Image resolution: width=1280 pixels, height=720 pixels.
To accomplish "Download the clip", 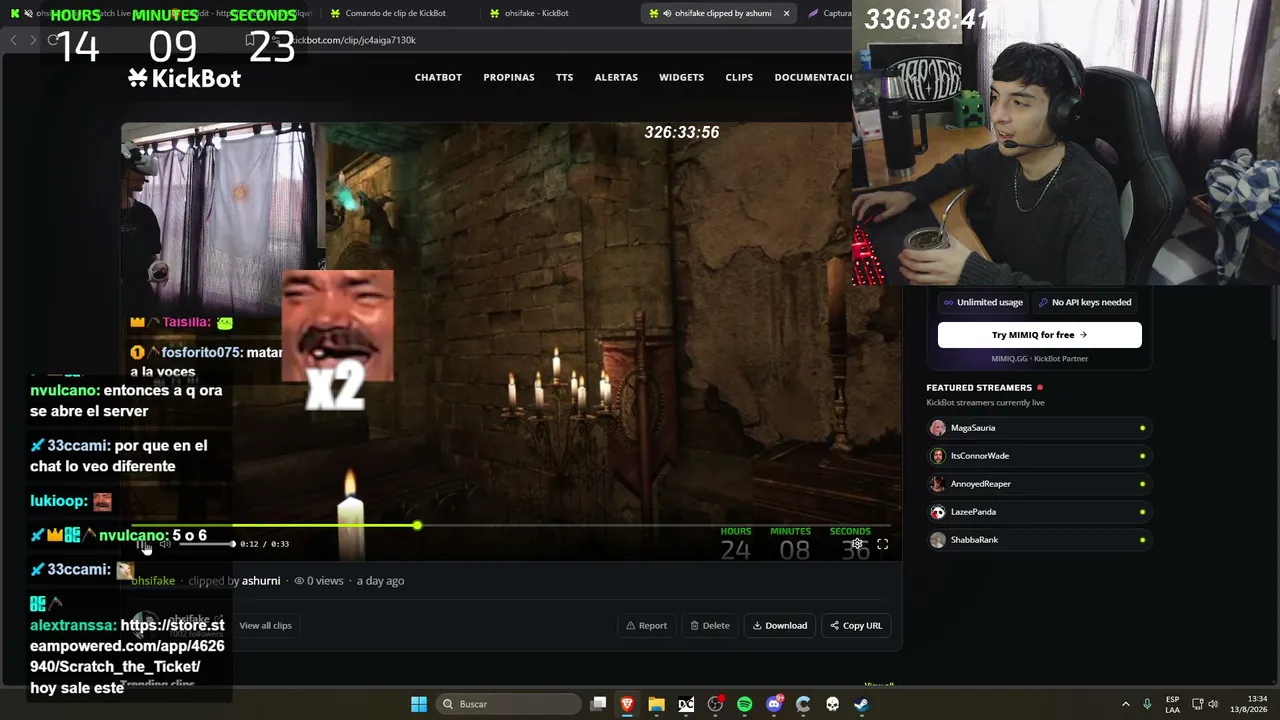I will [x=780, y=626].
